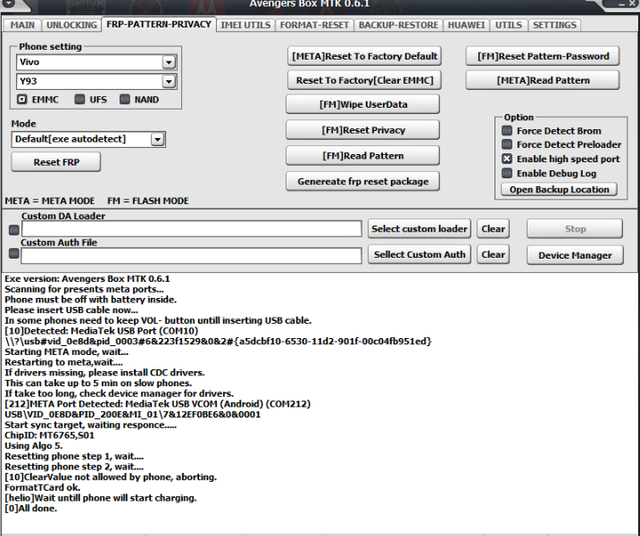The width and height of the screenshot is (640, 536).
Task: Click the Reset FRP button
Action: [x=56, y=162]
